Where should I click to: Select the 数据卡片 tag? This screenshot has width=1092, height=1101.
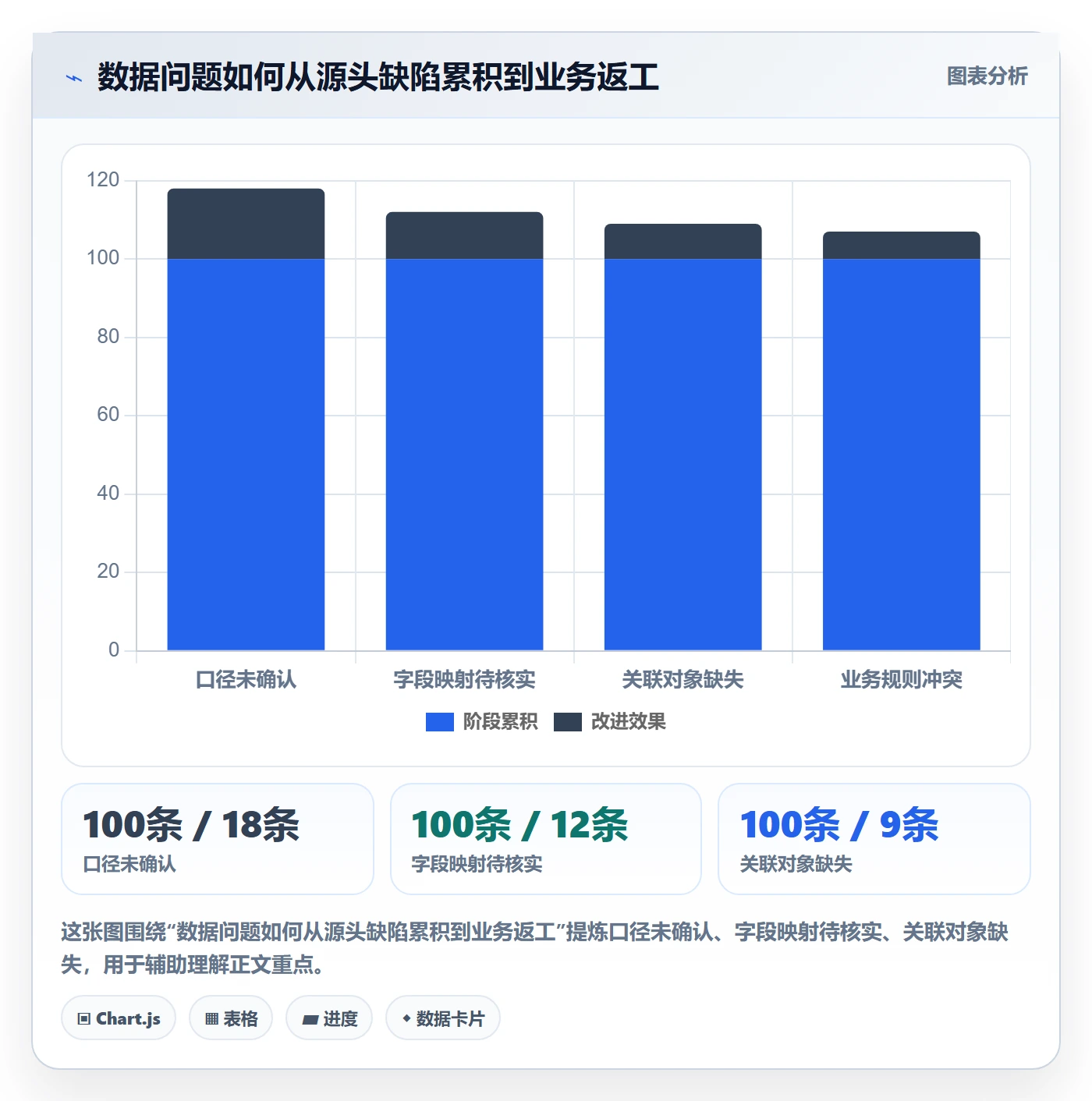pos(443,1018)
